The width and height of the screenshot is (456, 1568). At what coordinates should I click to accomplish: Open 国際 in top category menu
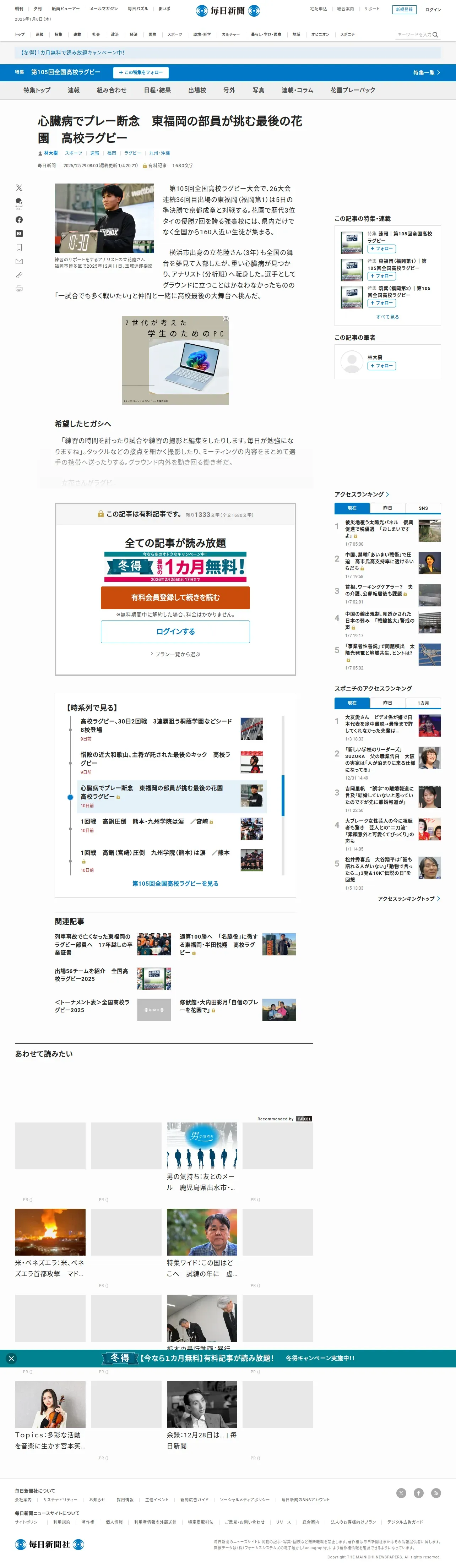click(153, 35)
